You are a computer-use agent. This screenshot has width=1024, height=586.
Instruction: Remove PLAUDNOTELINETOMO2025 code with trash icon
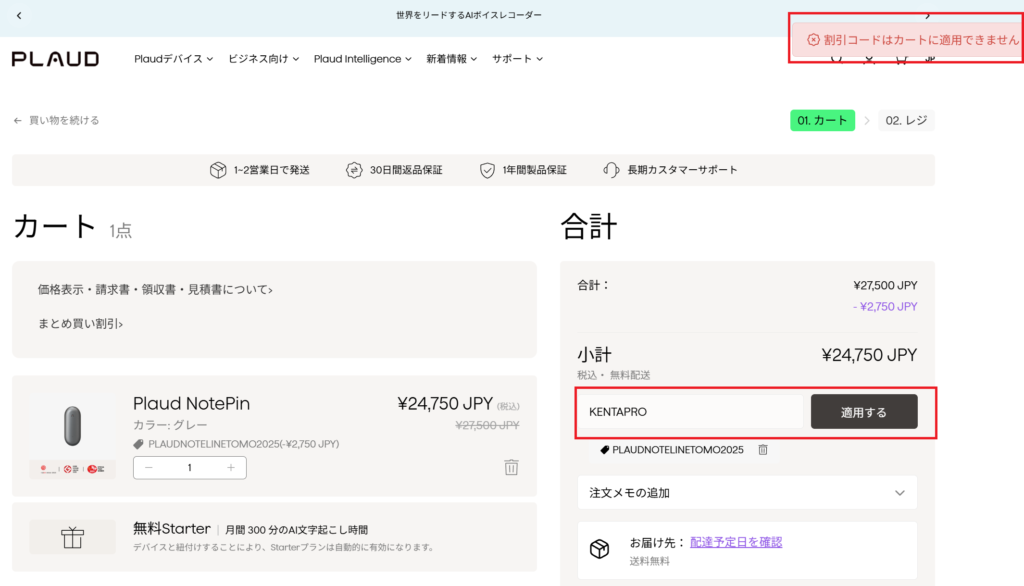click(x=763, y=449)
